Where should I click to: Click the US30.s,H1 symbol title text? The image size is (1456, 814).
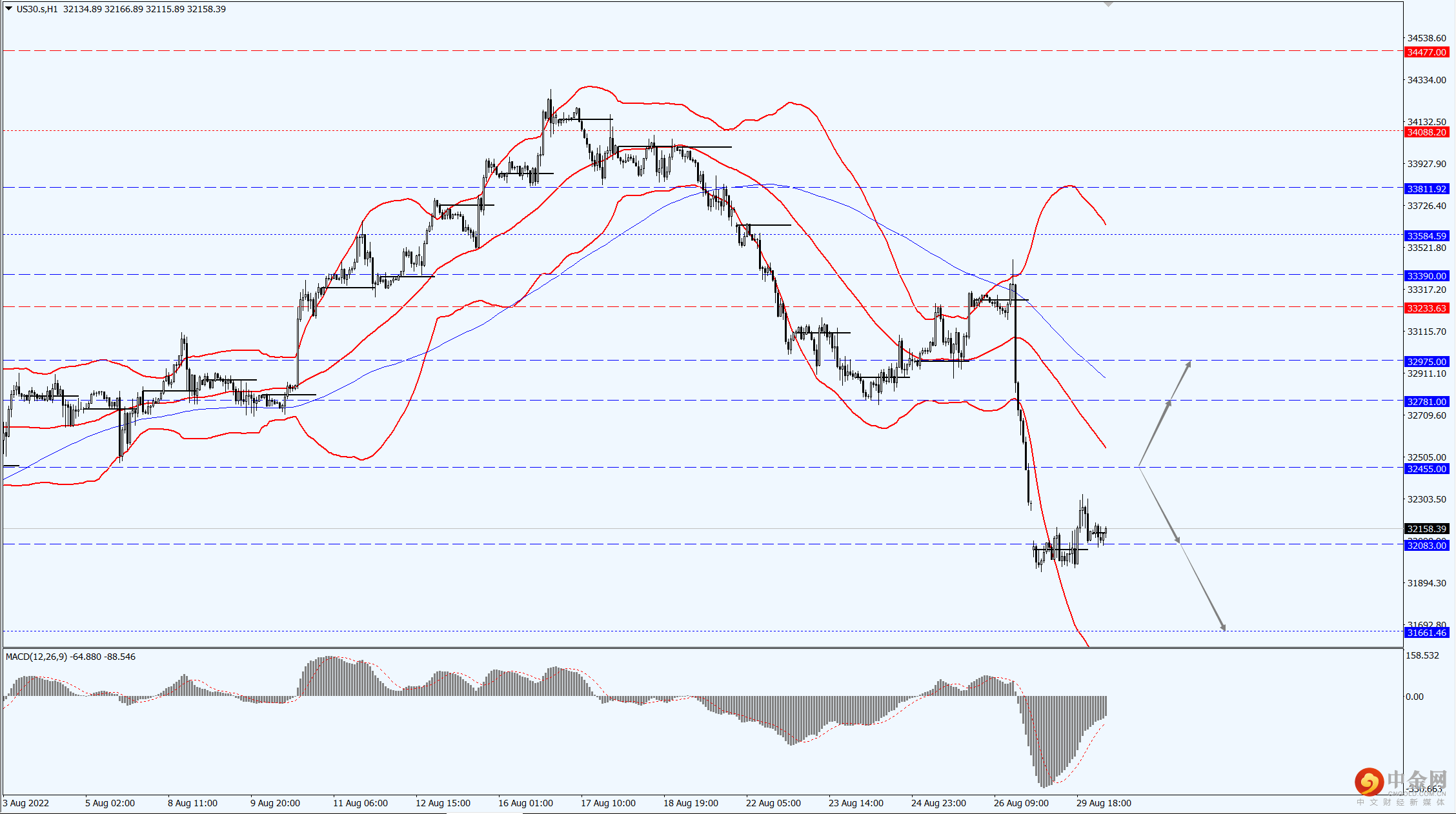pyautogui.click(x=37, y=9)
